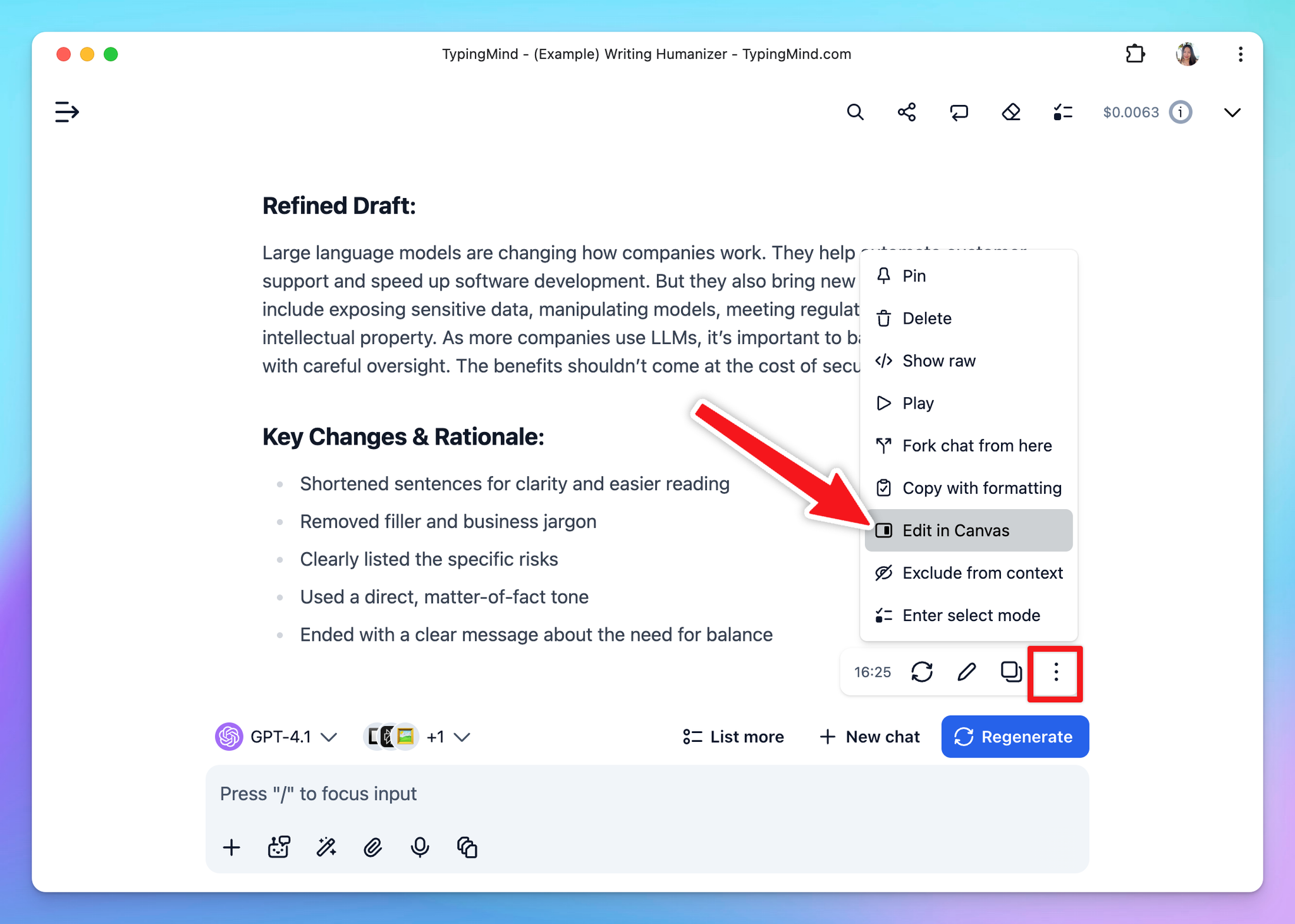
Task: Start a New chat
Action: click(x=869, y=737)
